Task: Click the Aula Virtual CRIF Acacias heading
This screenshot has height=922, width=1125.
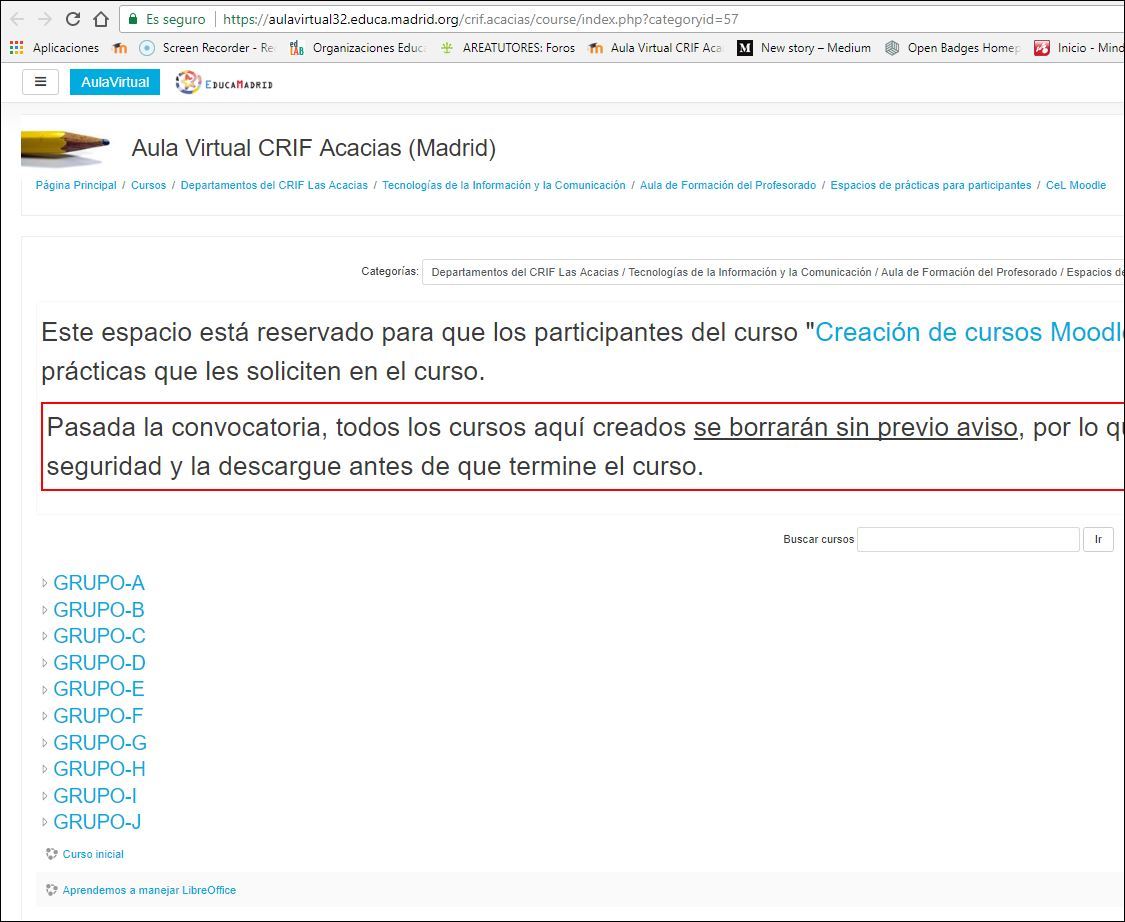Action: click(314, 148)
